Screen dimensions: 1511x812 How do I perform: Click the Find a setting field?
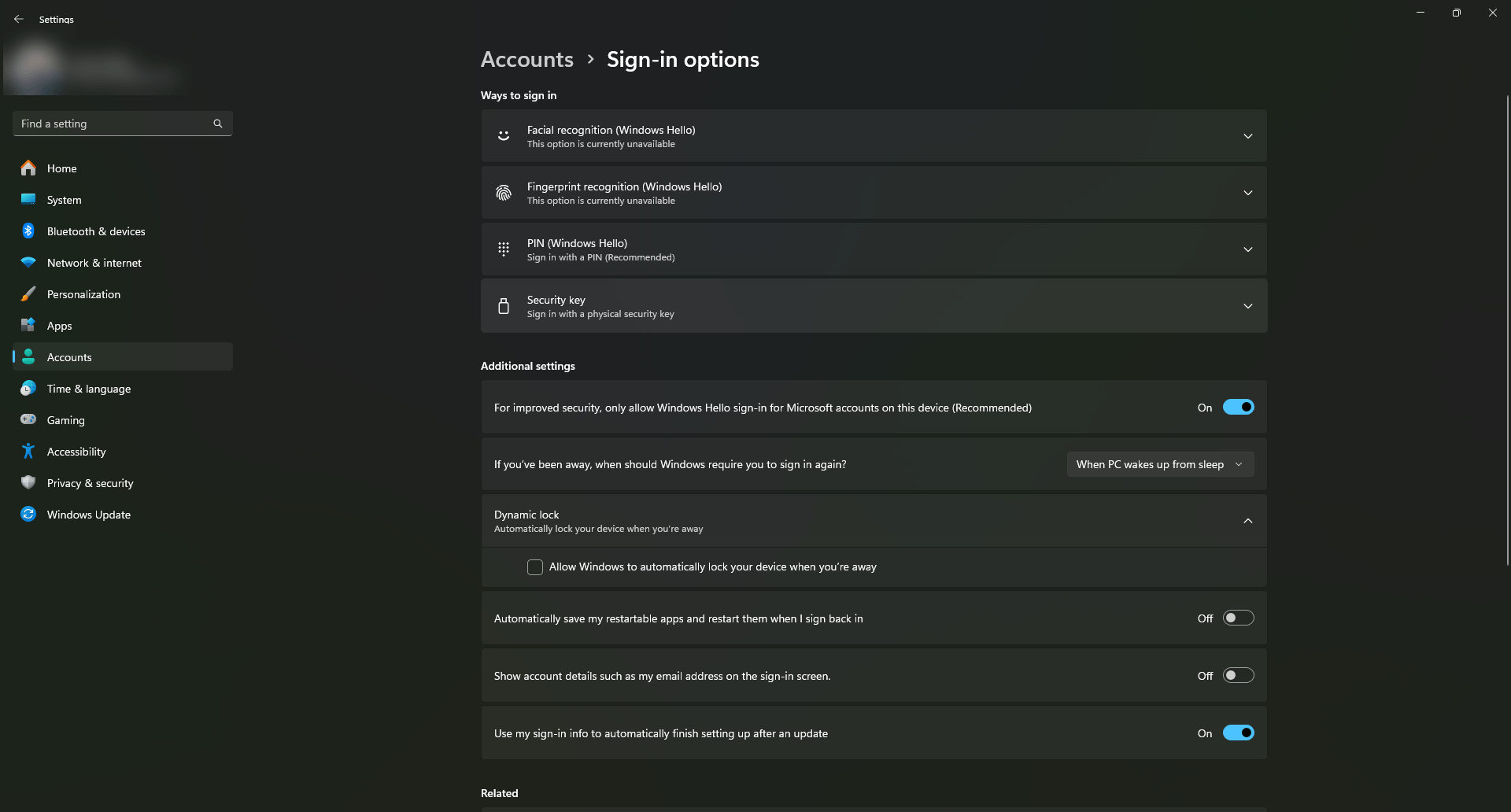click(123, 124)
